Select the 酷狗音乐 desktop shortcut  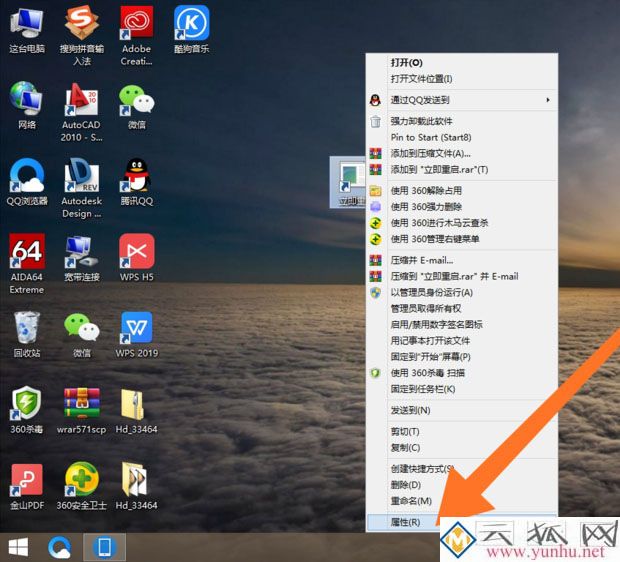[x=191, y=31]
